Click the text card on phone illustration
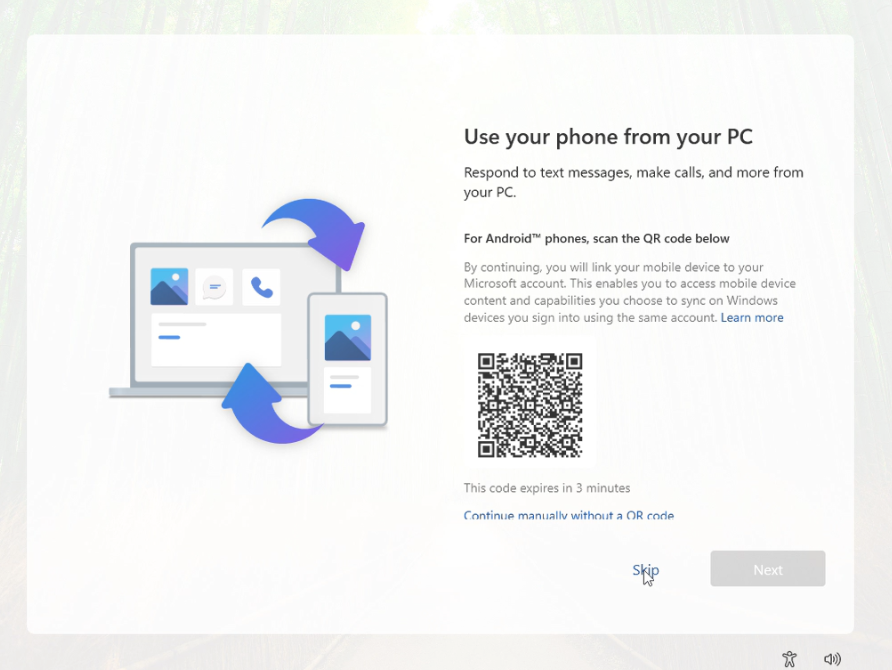 347,389
